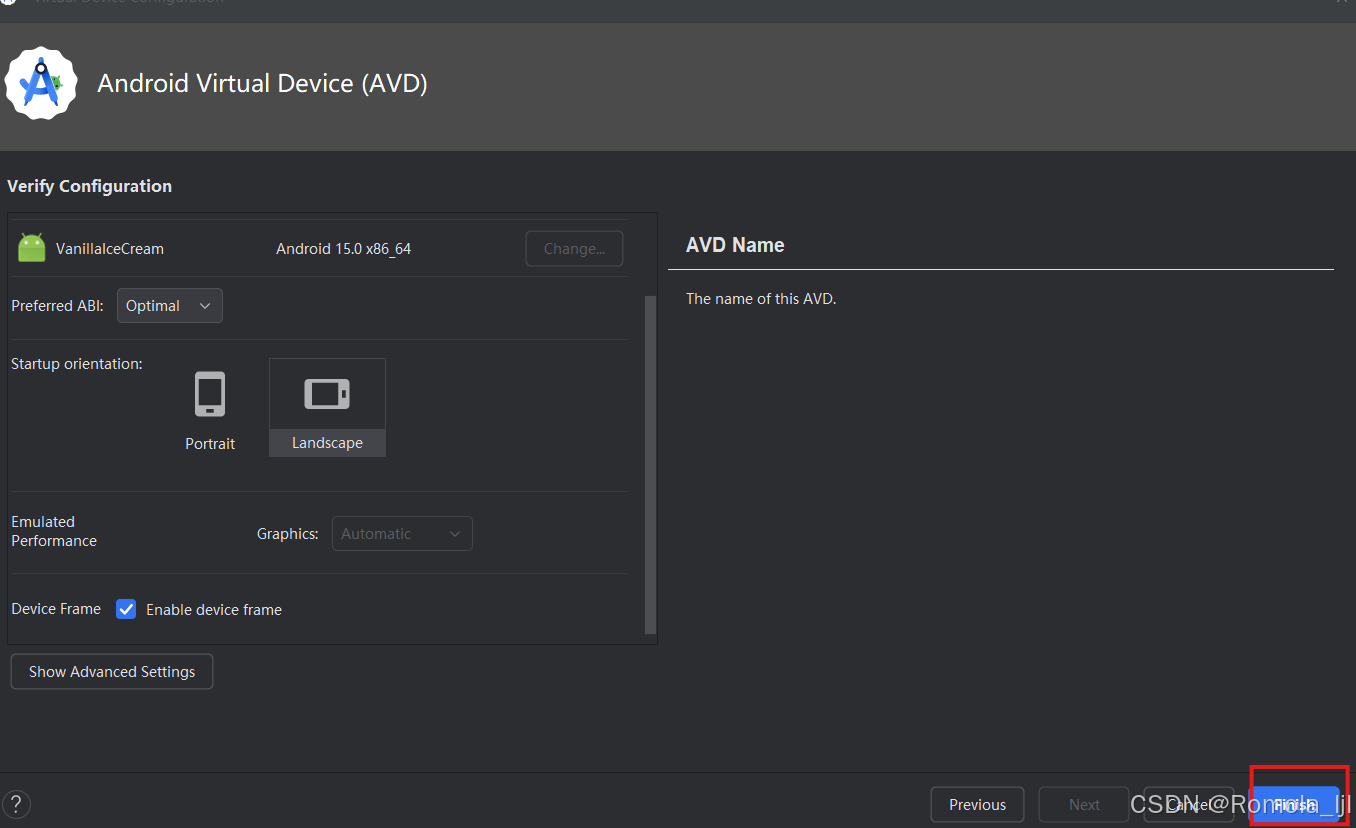Click the VanillaIceCream image name

coord(110,249)
